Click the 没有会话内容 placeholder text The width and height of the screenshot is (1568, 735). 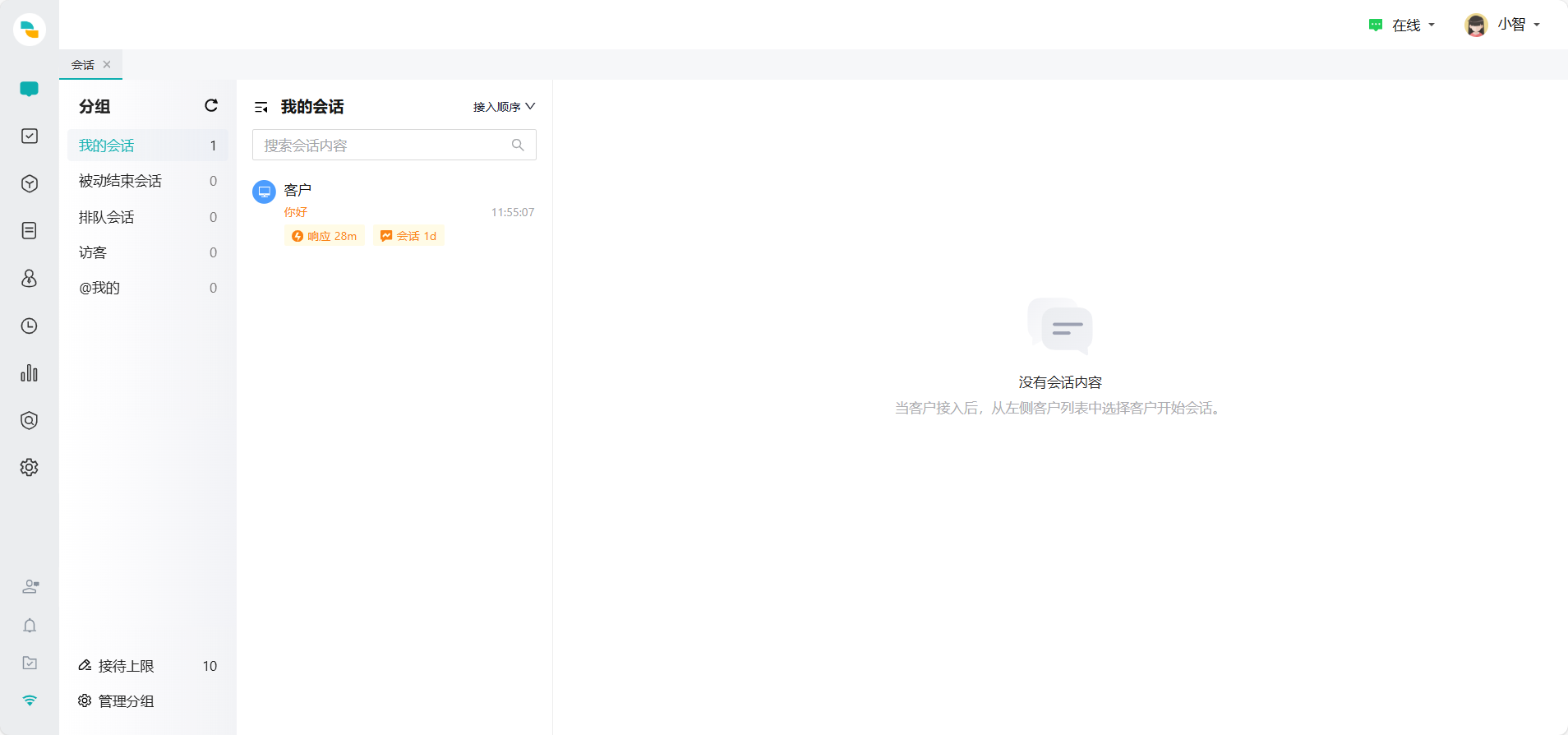click(x=1060, y=382)
